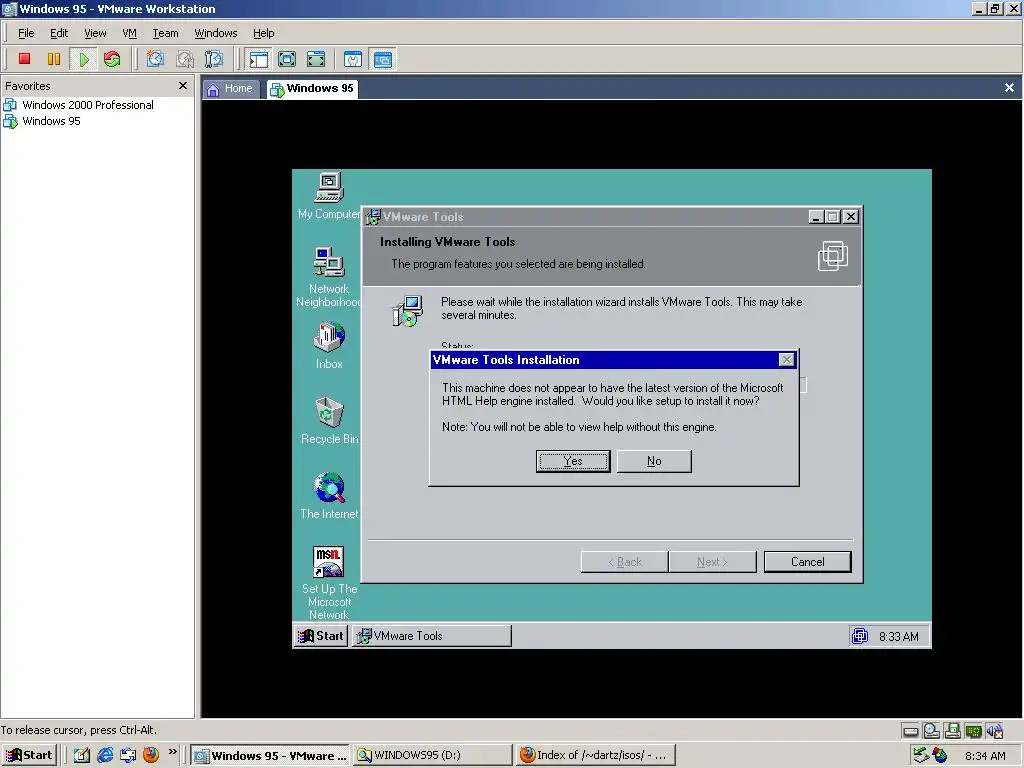Toggle the sidebar view toolbar icon
The height and width of the screenshot is (768, 1024).
pos(258,59)
